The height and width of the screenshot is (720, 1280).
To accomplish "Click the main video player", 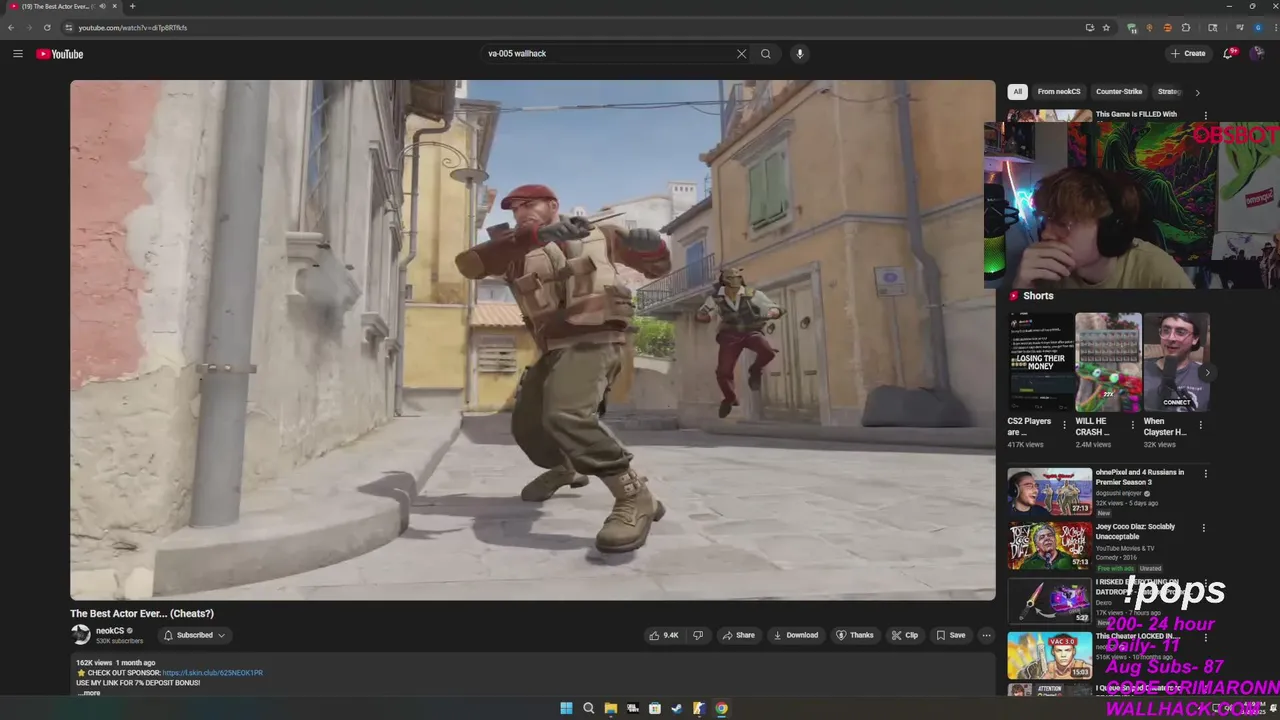I will (x=532, y=340).
